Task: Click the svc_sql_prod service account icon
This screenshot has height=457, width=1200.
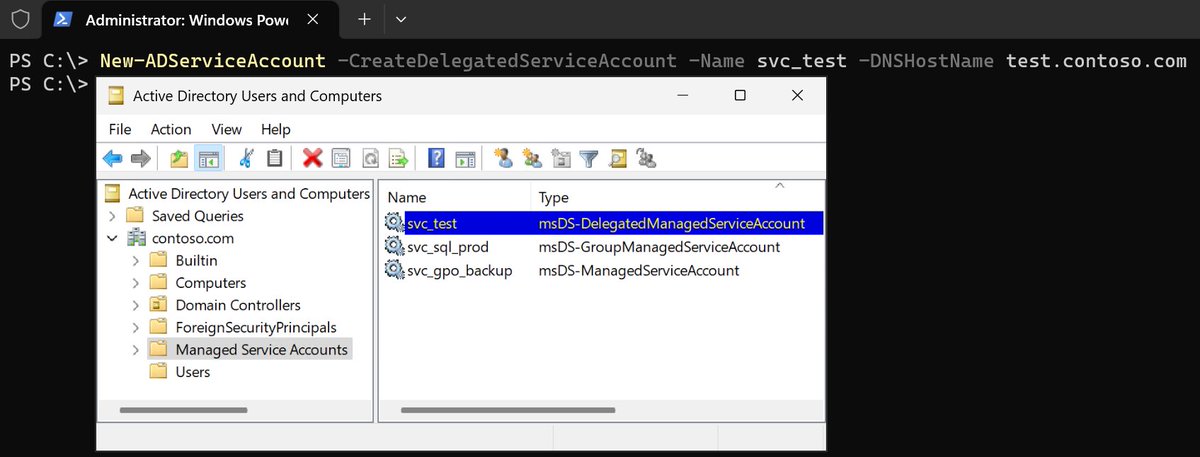Action: pyautogui.click(x=395, y=247)
